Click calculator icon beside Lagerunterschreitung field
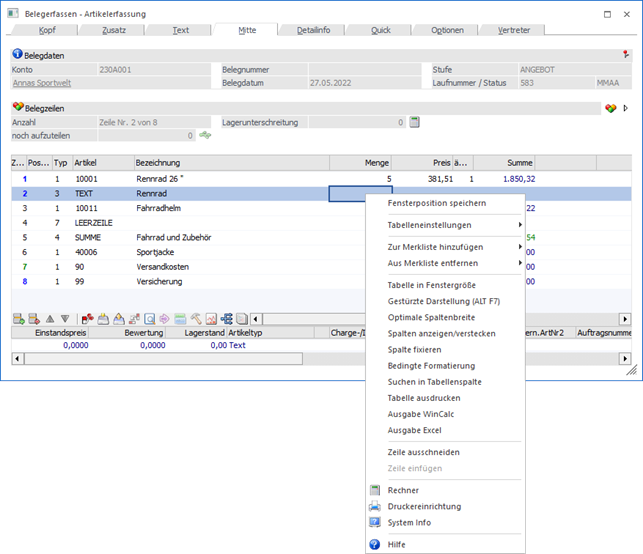The width and height of the screenshot is (643, 554). pyautogui.click(x=415, y=122)
